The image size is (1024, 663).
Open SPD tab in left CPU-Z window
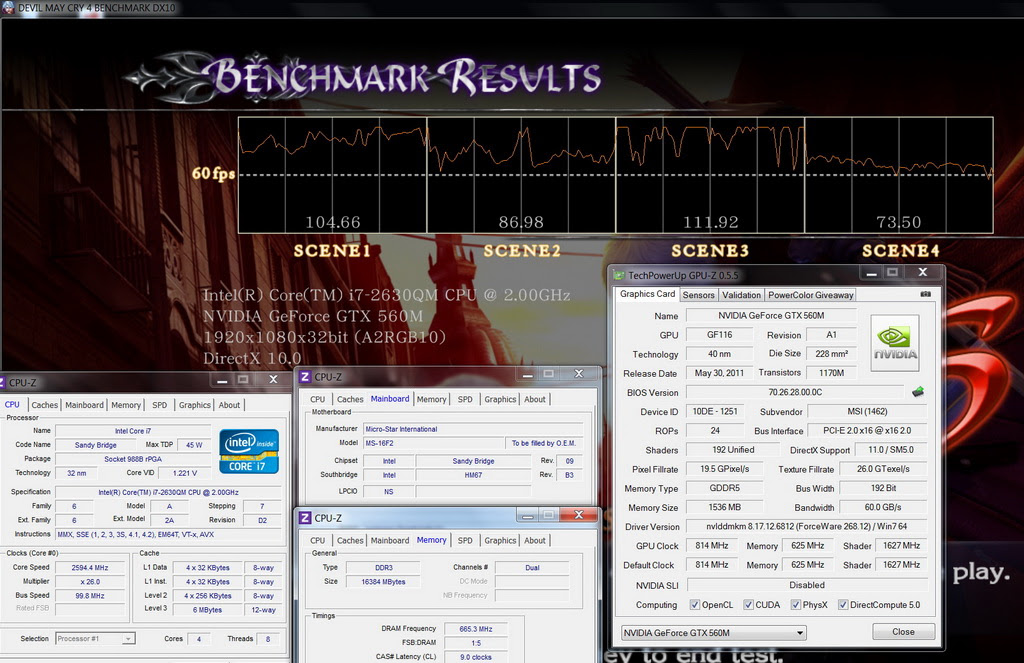point(159,405)
